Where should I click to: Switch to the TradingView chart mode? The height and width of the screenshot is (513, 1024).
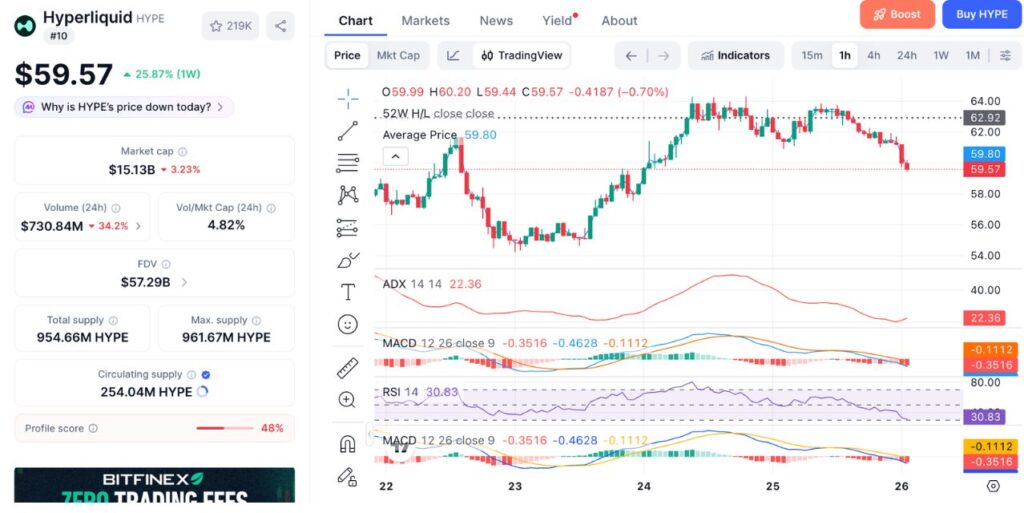[x=521, y=55]
